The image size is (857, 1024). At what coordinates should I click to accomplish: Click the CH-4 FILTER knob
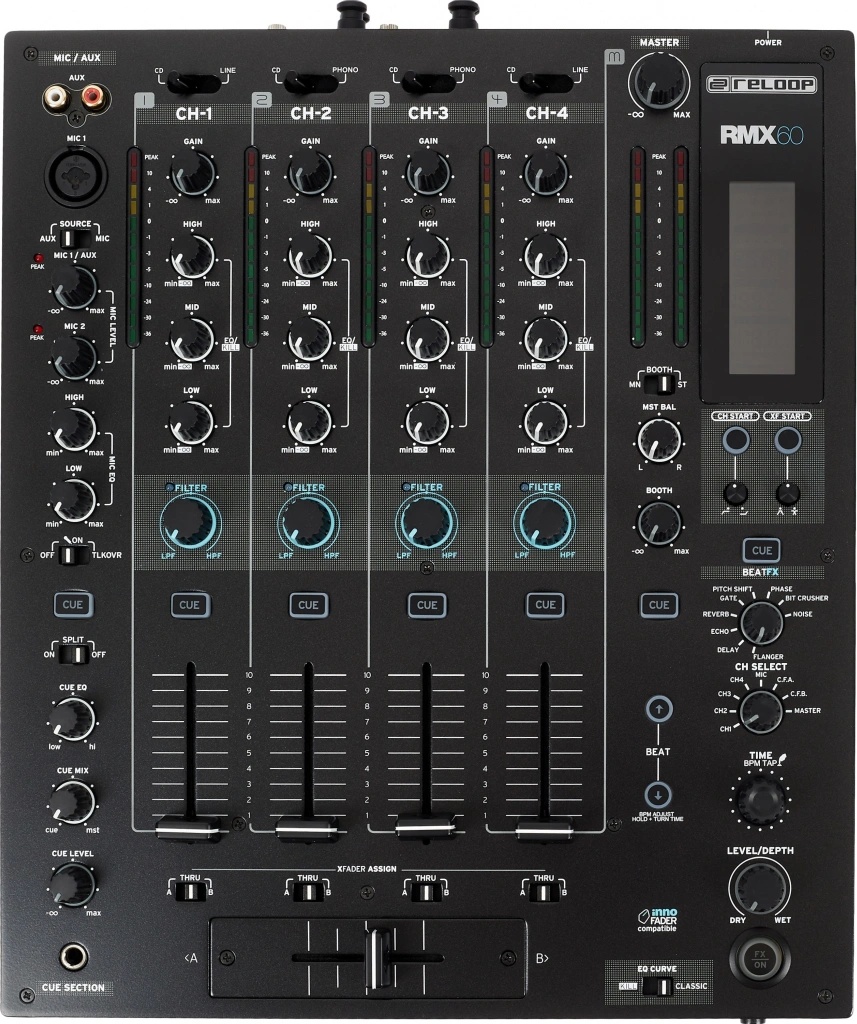pos(544,522)
